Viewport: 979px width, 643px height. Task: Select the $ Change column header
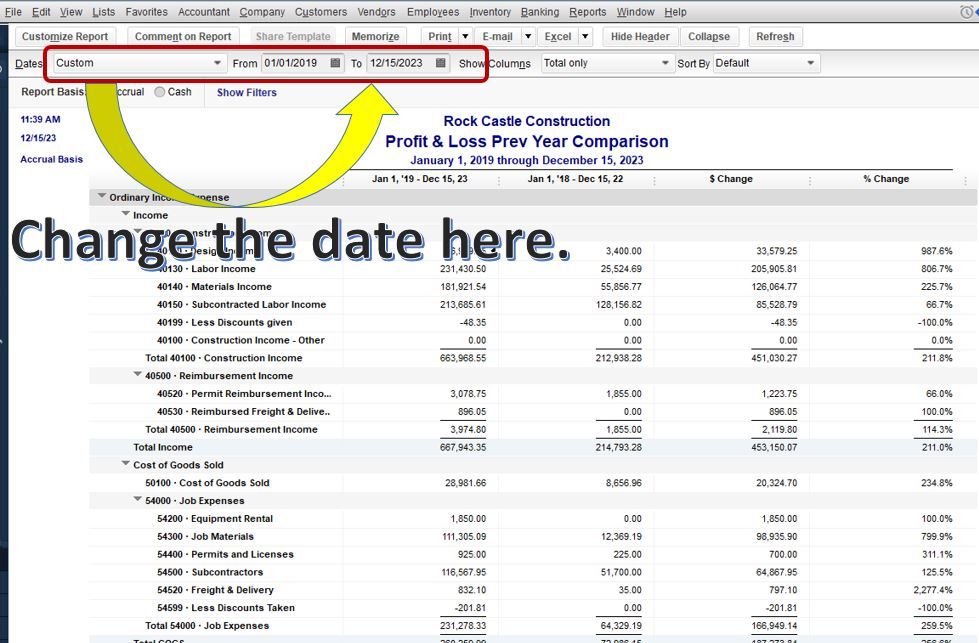(731, 179)
